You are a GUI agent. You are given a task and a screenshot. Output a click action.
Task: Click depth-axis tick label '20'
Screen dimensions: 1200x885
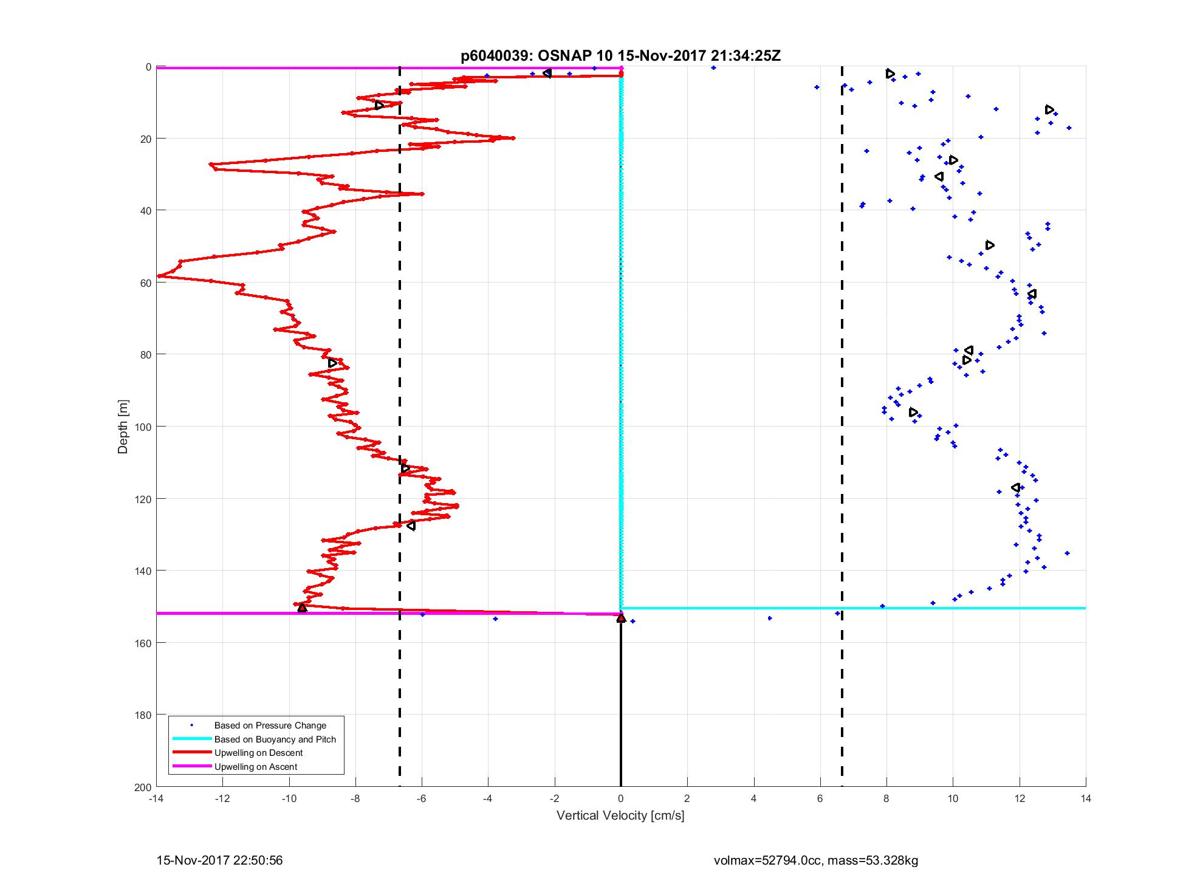[144, 139]
